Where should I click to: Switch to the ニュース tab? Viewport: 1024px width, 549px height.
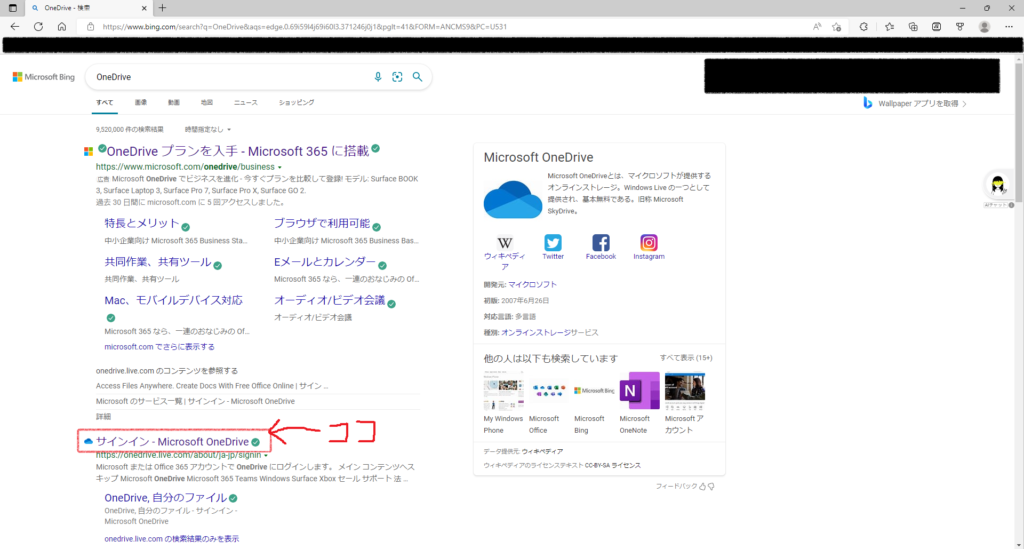[246, 102]
